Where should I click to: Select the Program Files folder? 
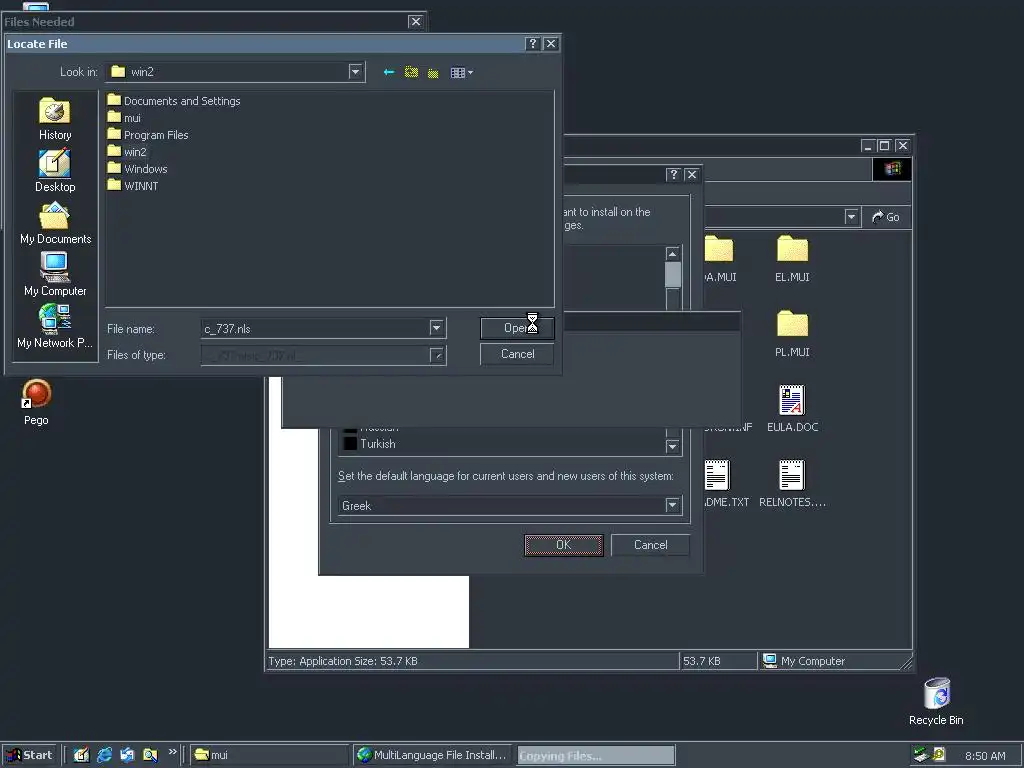coord(148,135)
